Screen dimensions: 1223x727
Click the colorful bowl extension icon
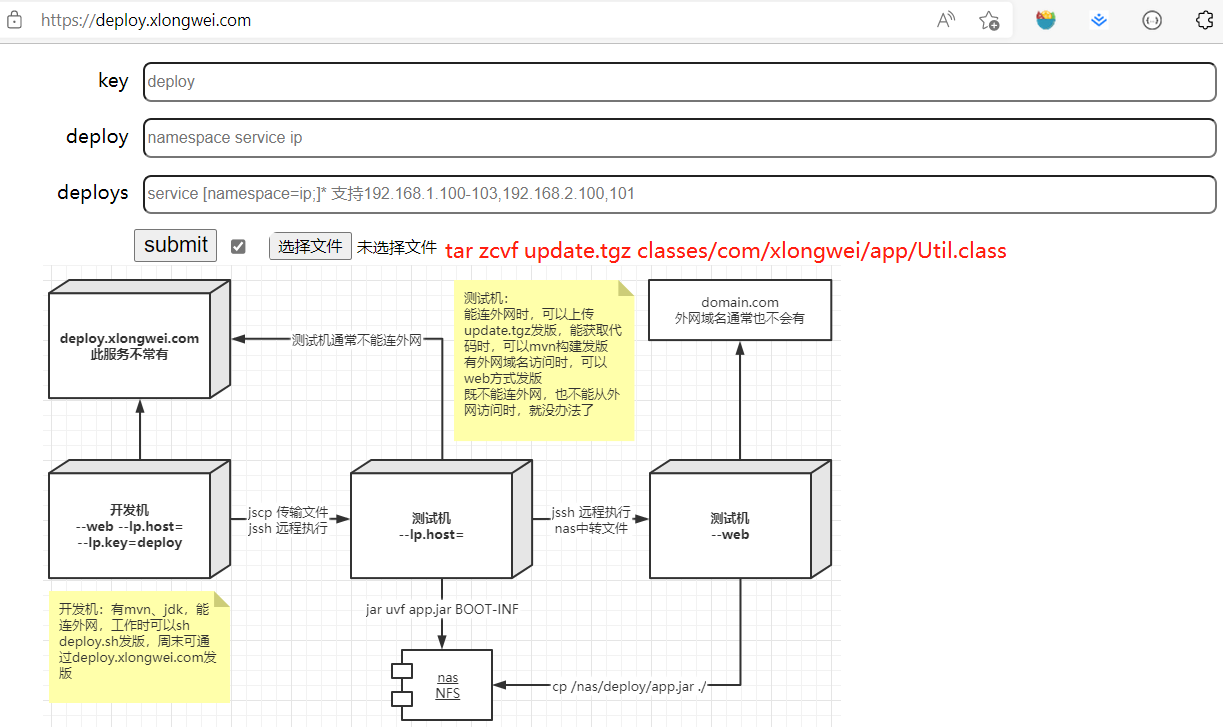[x=1046, y=20]
